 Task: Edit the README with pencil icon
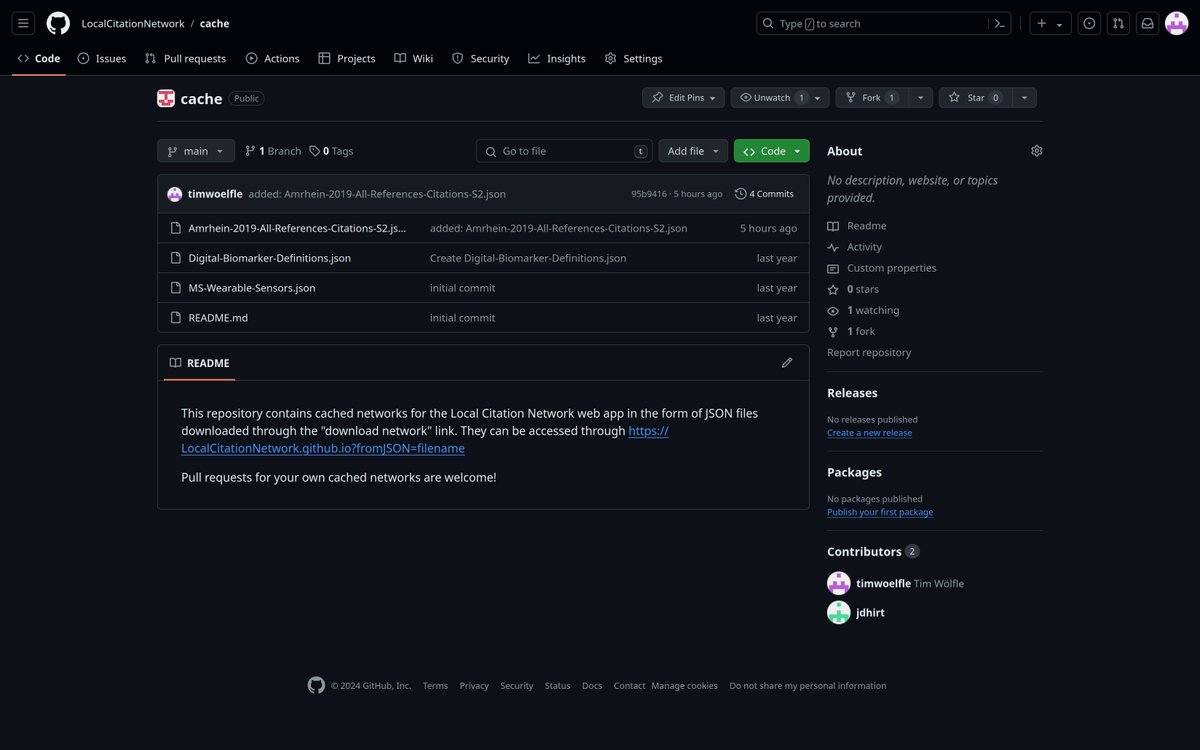[787, 363]
